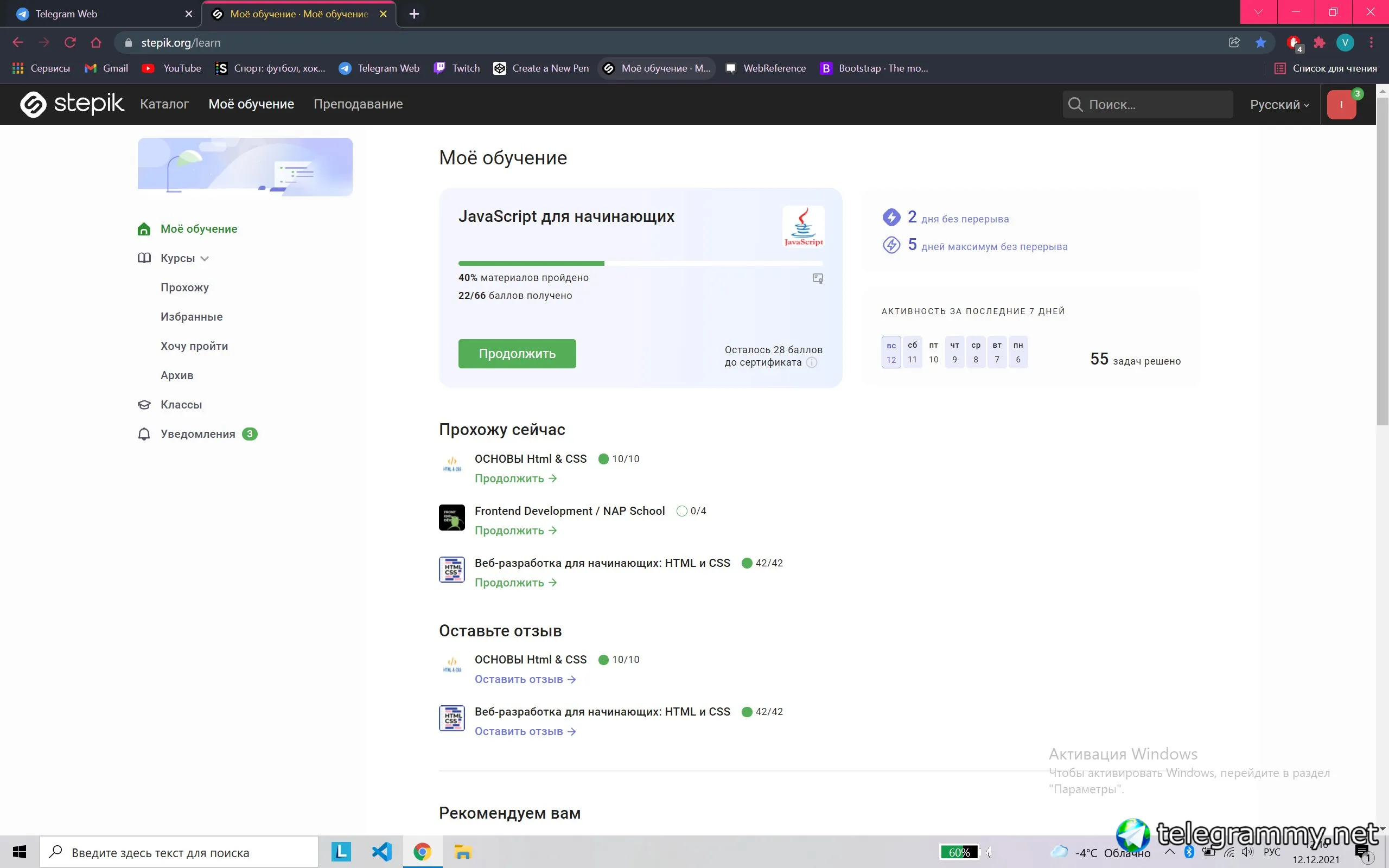1389x868 pixels.
Task: Click the JavaScript course logo thumbnail
Action: (x=804, y=227)
